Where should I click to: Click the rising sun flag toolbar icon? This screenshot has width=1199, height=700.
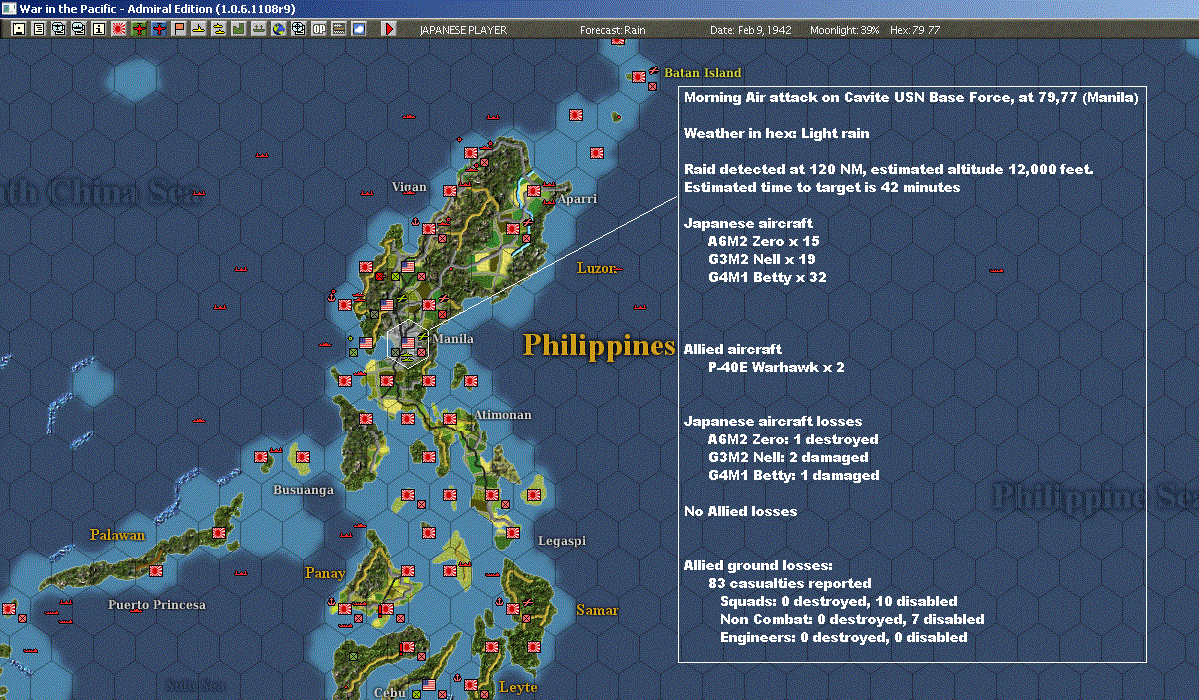[x=119, y=29]
